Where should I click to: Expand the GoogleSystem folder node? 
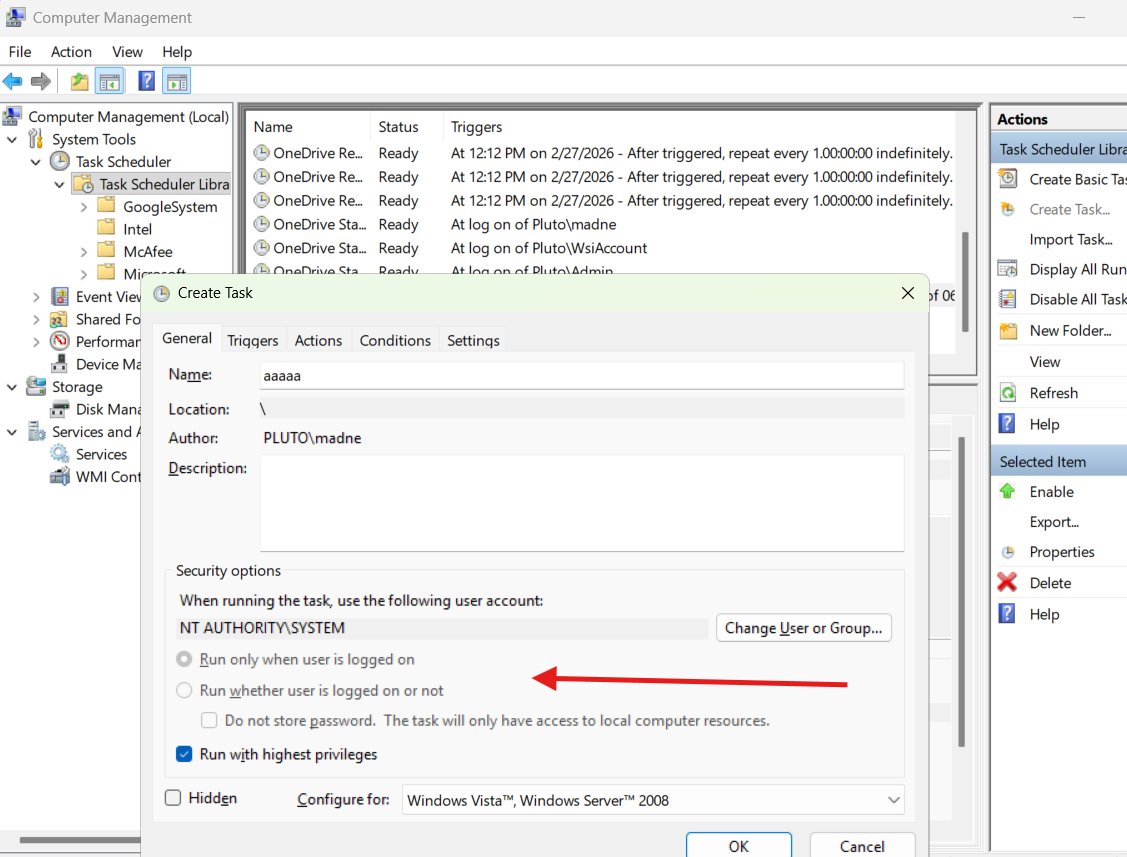(84, 207)
